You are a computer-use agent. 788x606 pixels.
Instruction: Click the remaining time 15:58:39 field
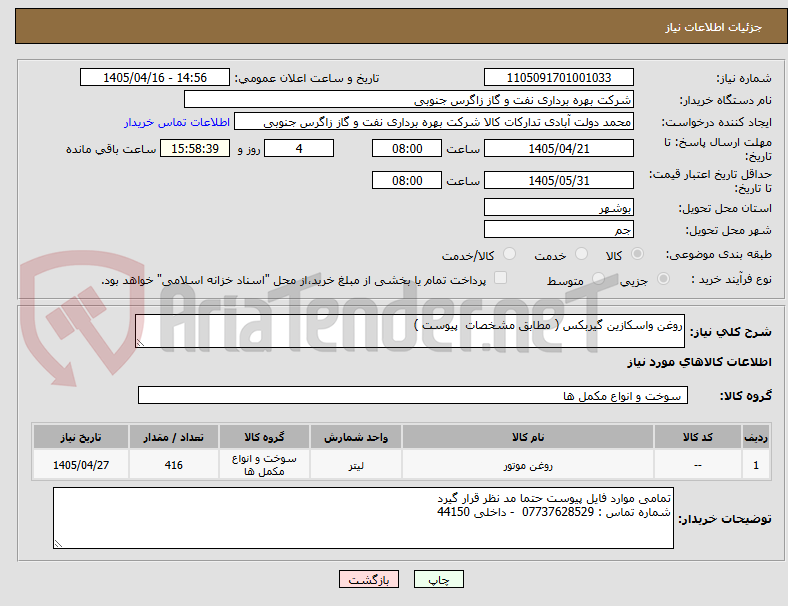click(195, 148)
